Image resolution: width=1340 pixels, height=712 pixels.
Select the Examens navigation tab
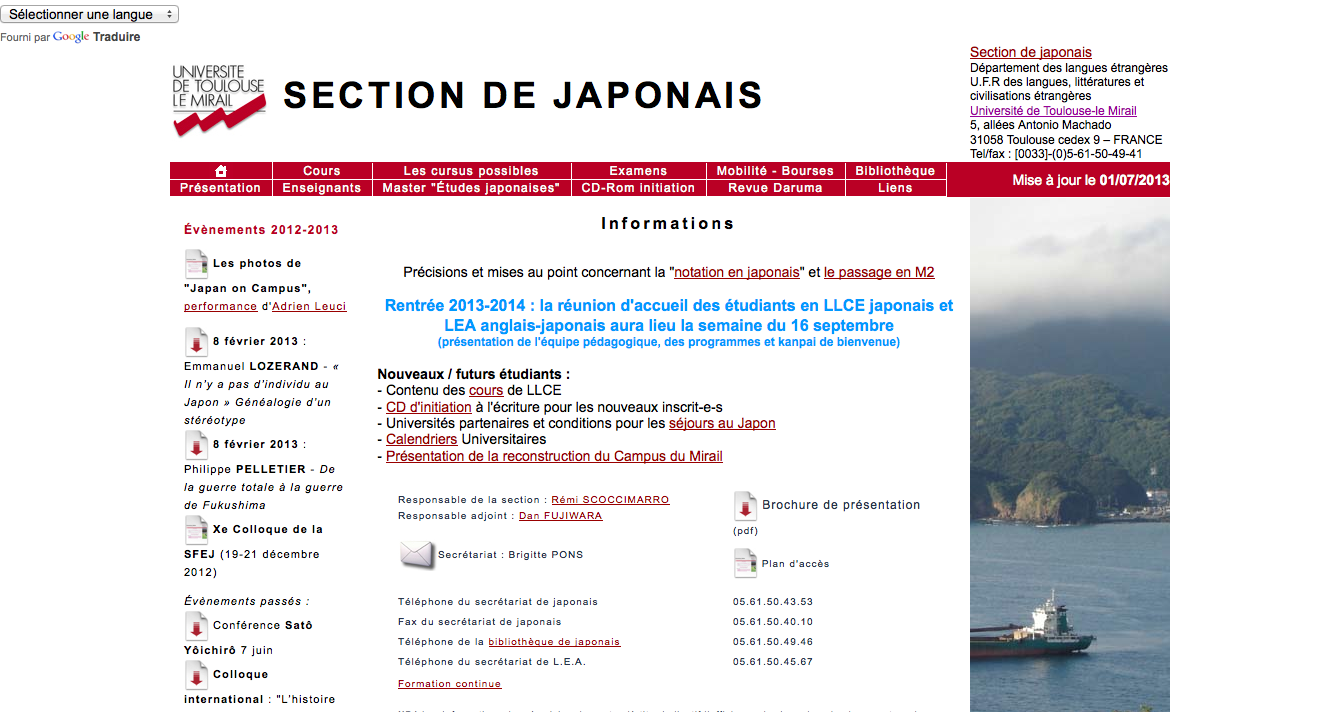[x=638, y=171]
